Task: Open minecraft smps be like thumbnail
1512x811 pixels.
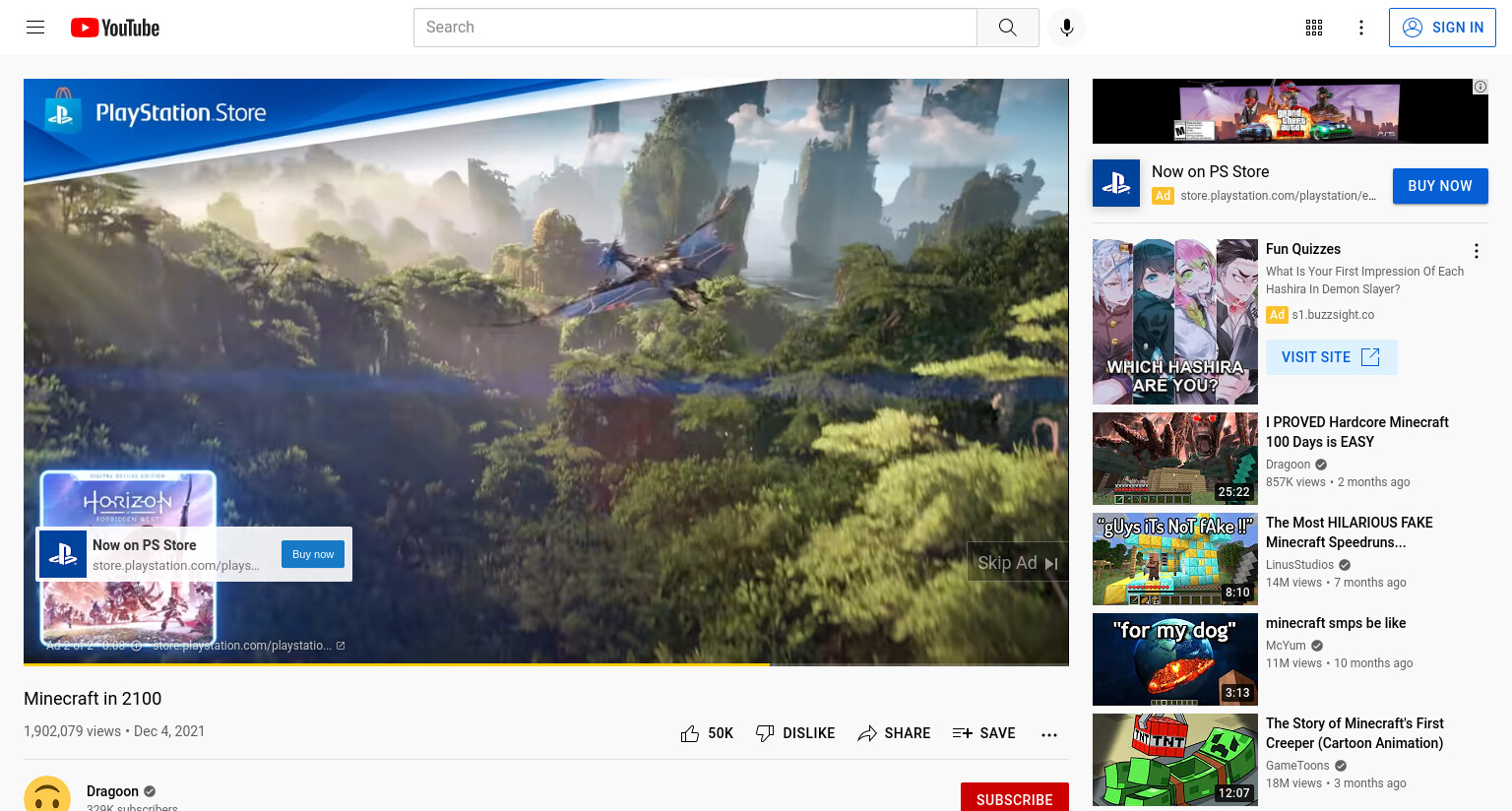Action: pyautogui.click(x=1175, y=659)
